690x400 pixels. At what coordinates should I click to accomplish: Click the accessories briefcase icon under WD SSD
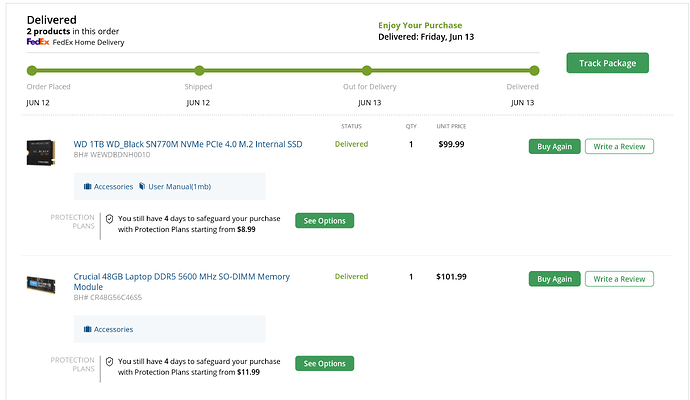[x=88, y=187]
